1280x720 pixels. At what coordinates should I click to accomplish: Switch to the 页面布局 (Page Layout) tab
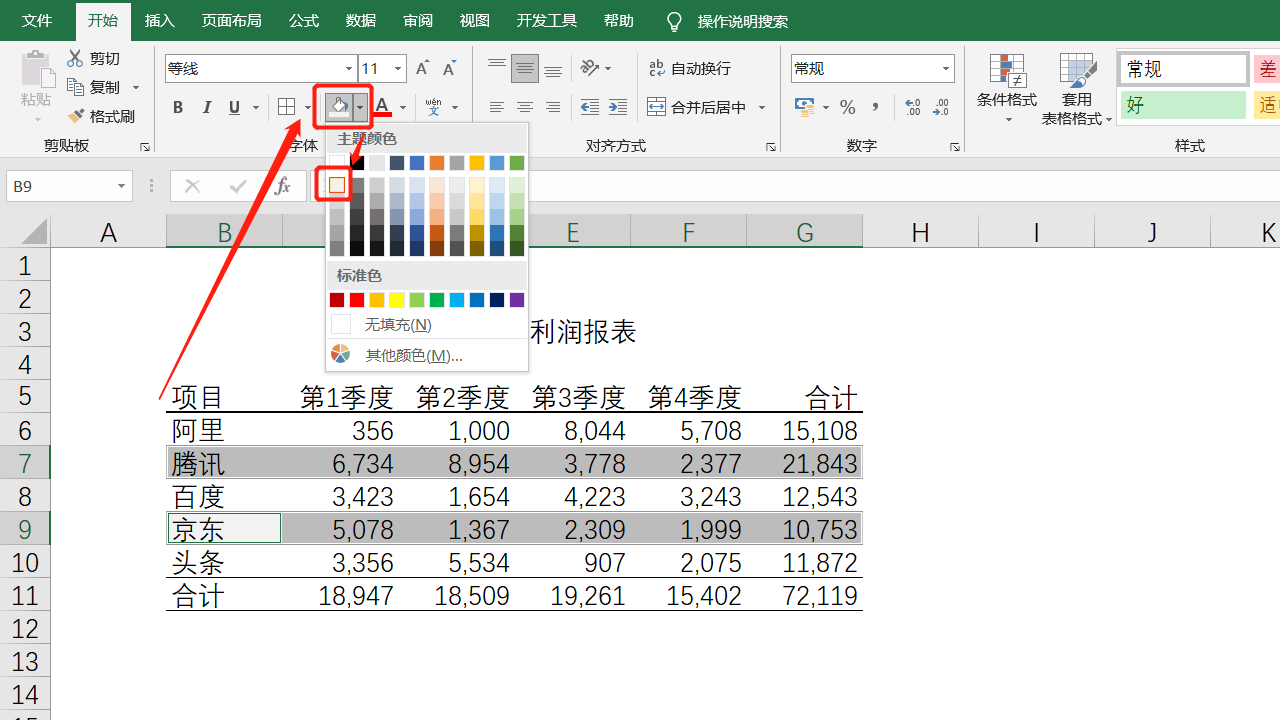click(x=231, y=21)
